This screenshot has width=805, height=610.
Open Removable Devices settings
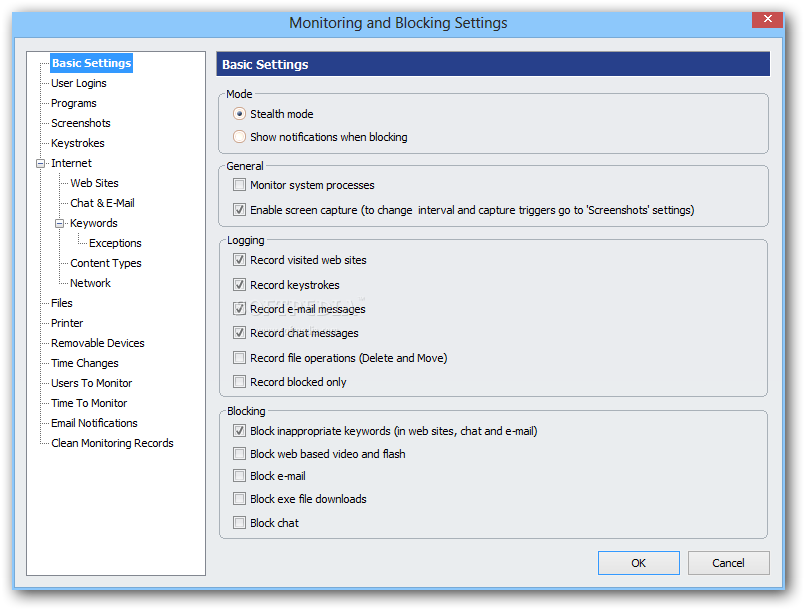tap(98, 344)
